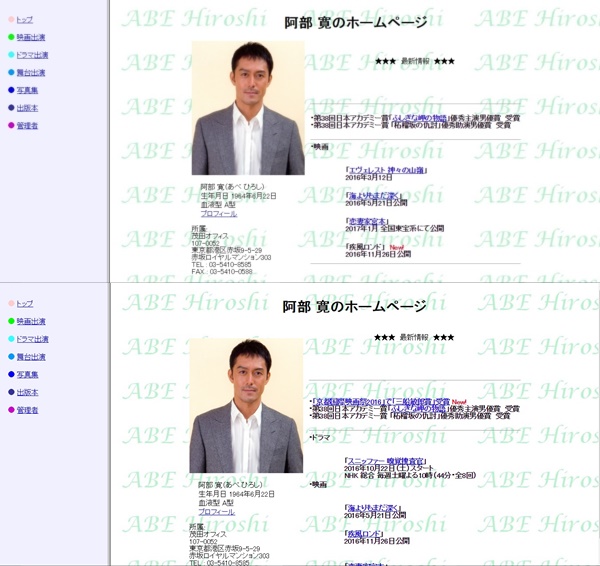
Task: Click 柘榴坂の仇討 award line in lower page
Action: [411, 416]
